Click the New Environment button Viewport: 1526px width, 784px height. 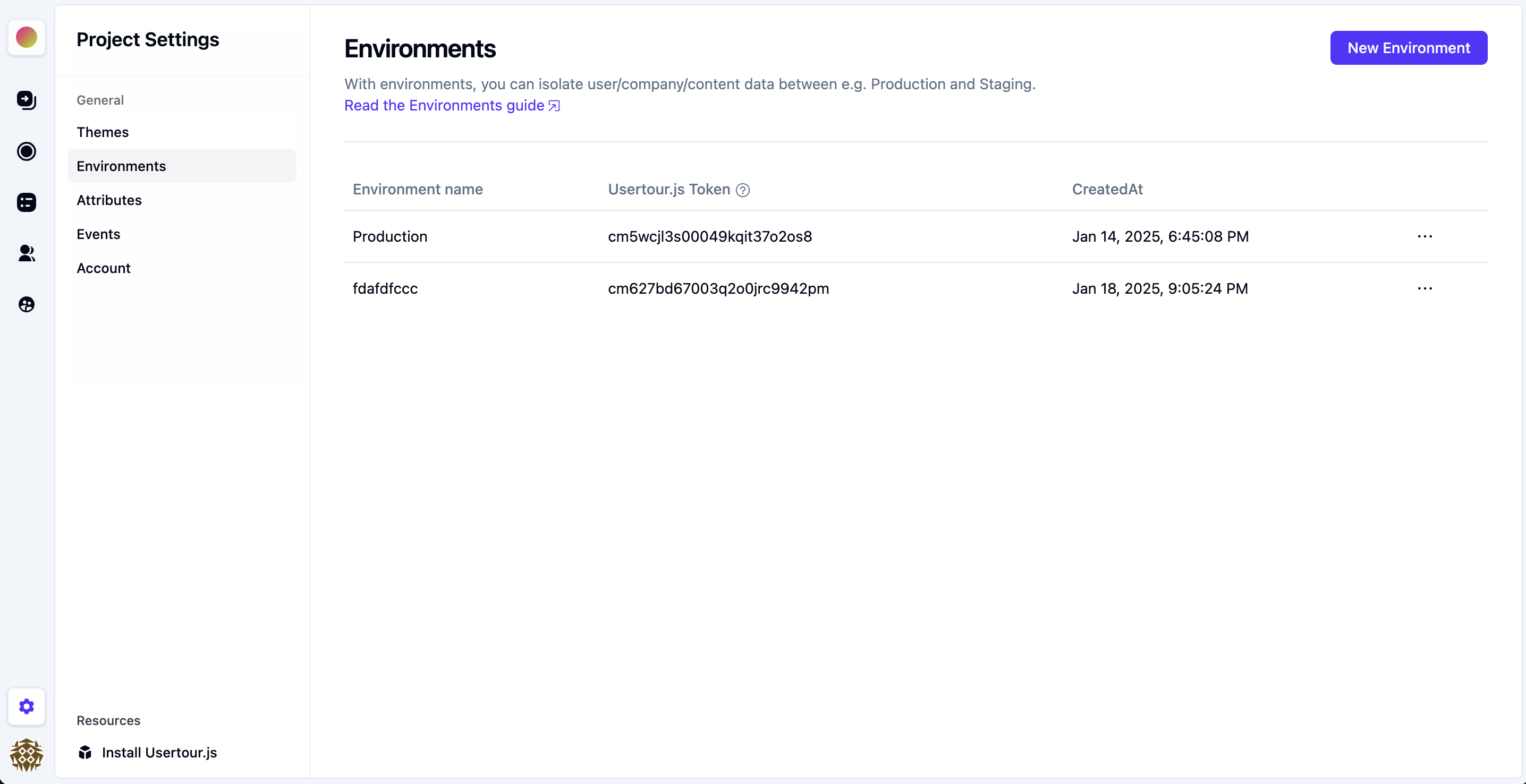[1408, 48]
